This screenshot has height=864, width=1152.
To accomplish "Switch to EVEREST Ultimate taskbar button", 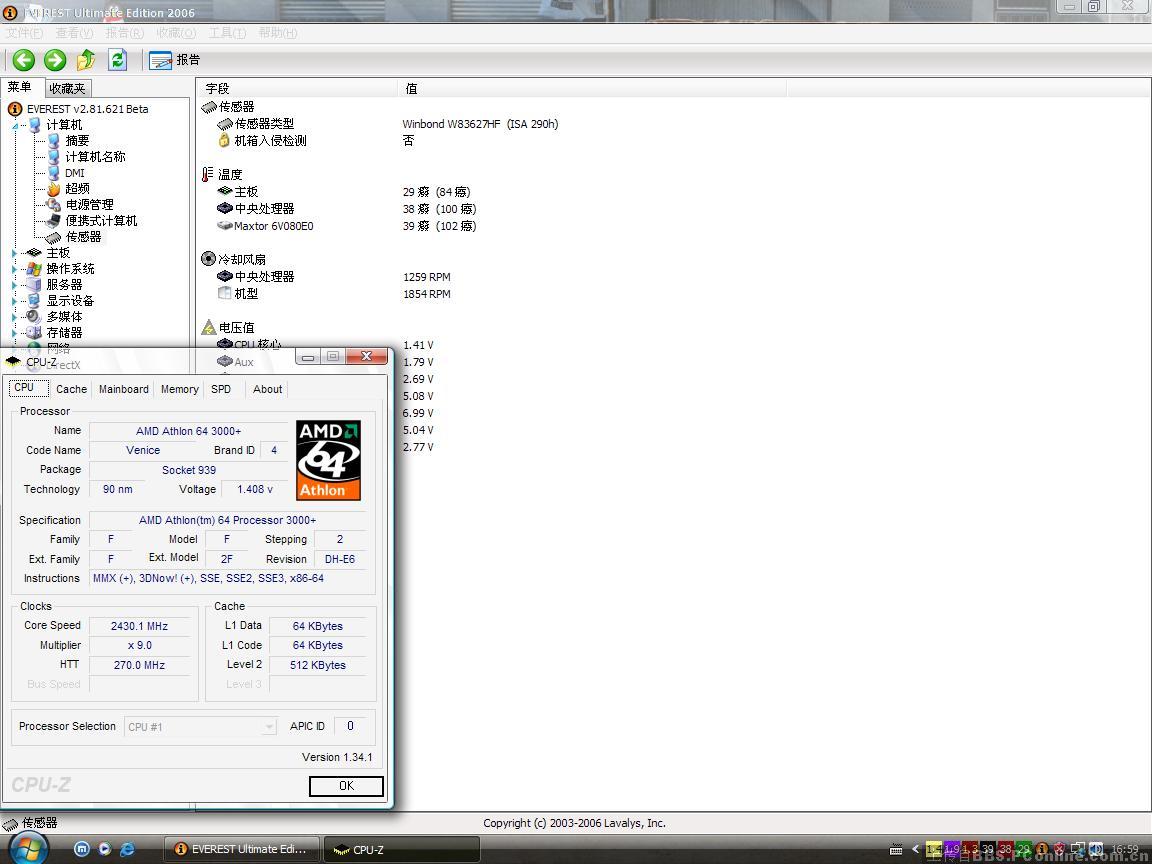I will click(x=240, y=849).
